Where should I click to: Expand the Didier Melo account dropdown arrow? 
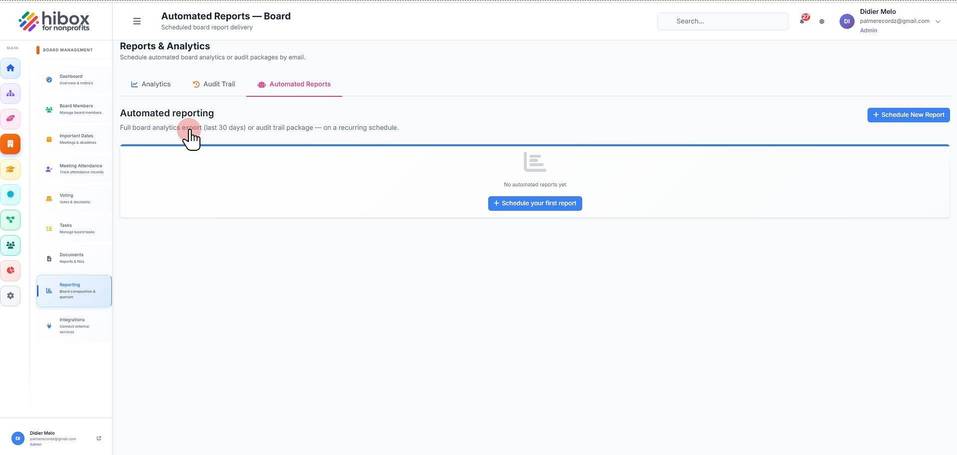pos(938,21)
